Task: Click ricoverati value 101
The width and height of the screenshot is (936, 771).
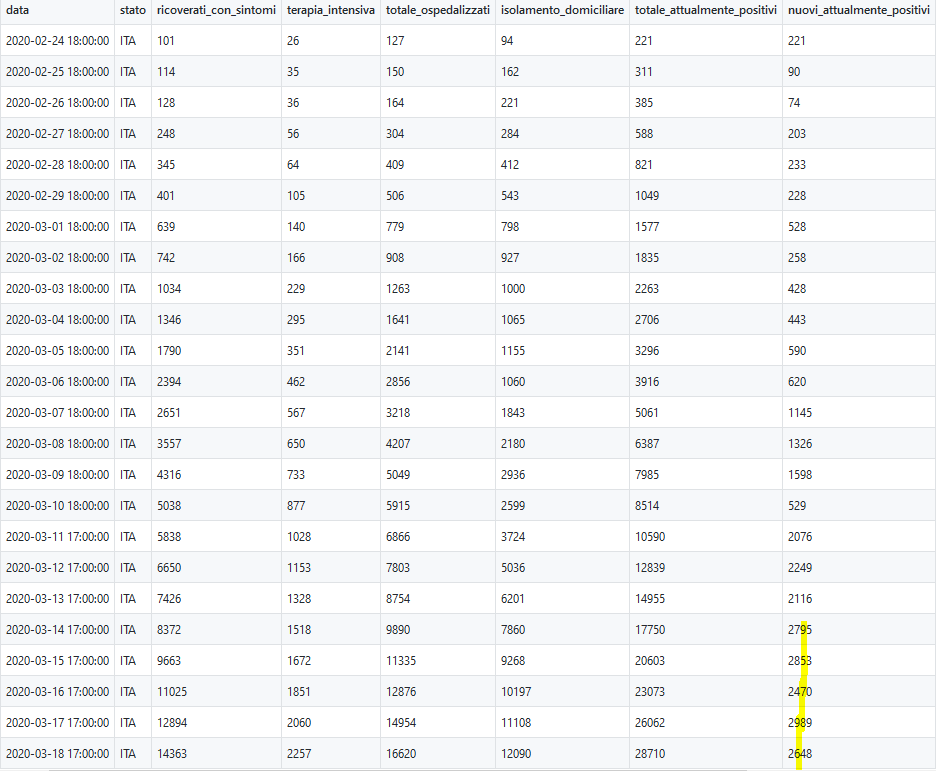Action: 166,41
